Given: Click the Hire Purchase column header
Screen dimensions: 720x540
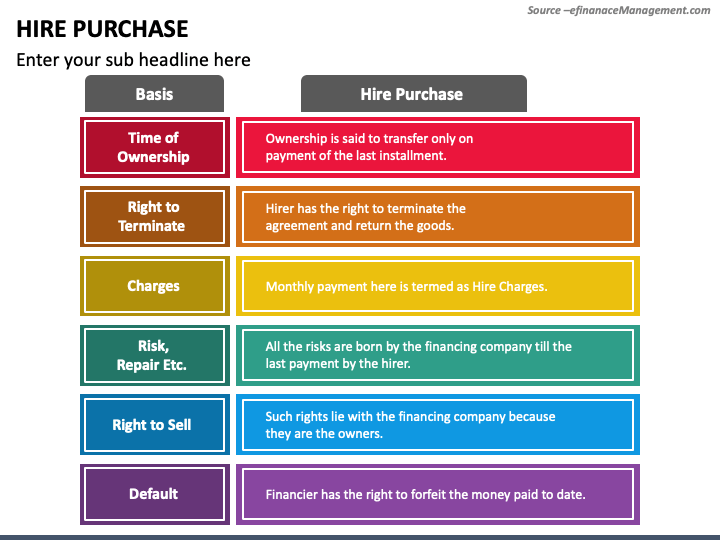Looking at the screenshot, I should coord(414,94).
